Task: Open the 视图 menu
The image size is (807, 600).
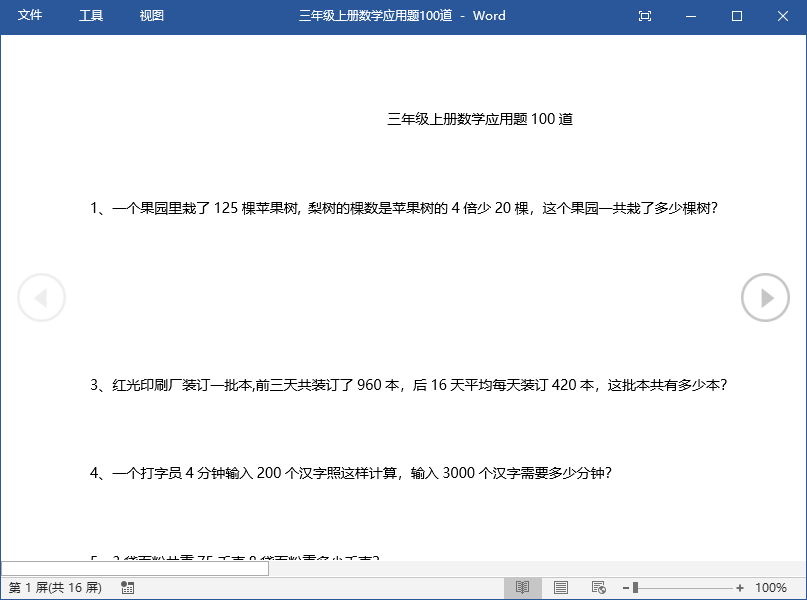Action: coord(151,16)
